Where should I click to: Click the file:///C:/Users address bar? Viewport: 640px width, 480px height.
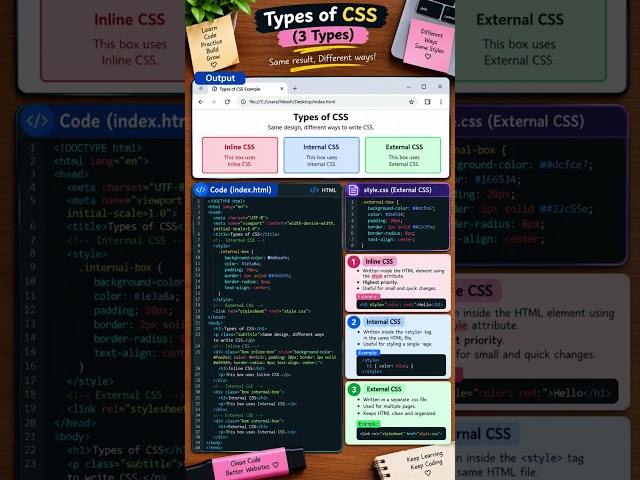(327, 102)
